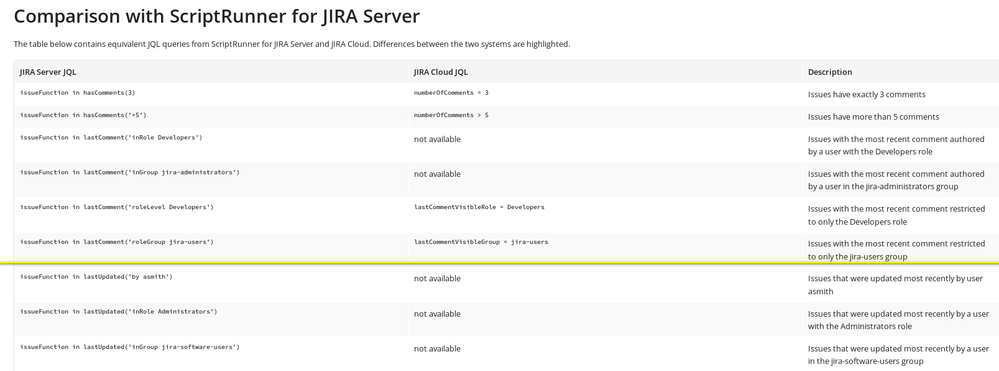The image size is (999, 371).
Task: Click the 'Comparison with ScriptRunner for JIRA Server' heading
Action: [x=217, y=17]
